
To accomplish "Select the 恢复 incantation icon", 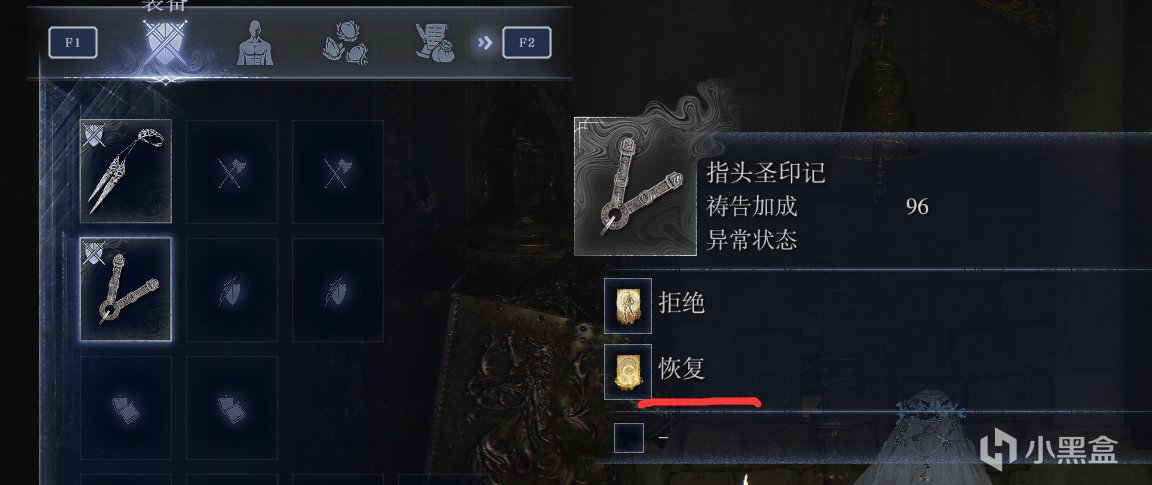I will (x=628, y=371).
